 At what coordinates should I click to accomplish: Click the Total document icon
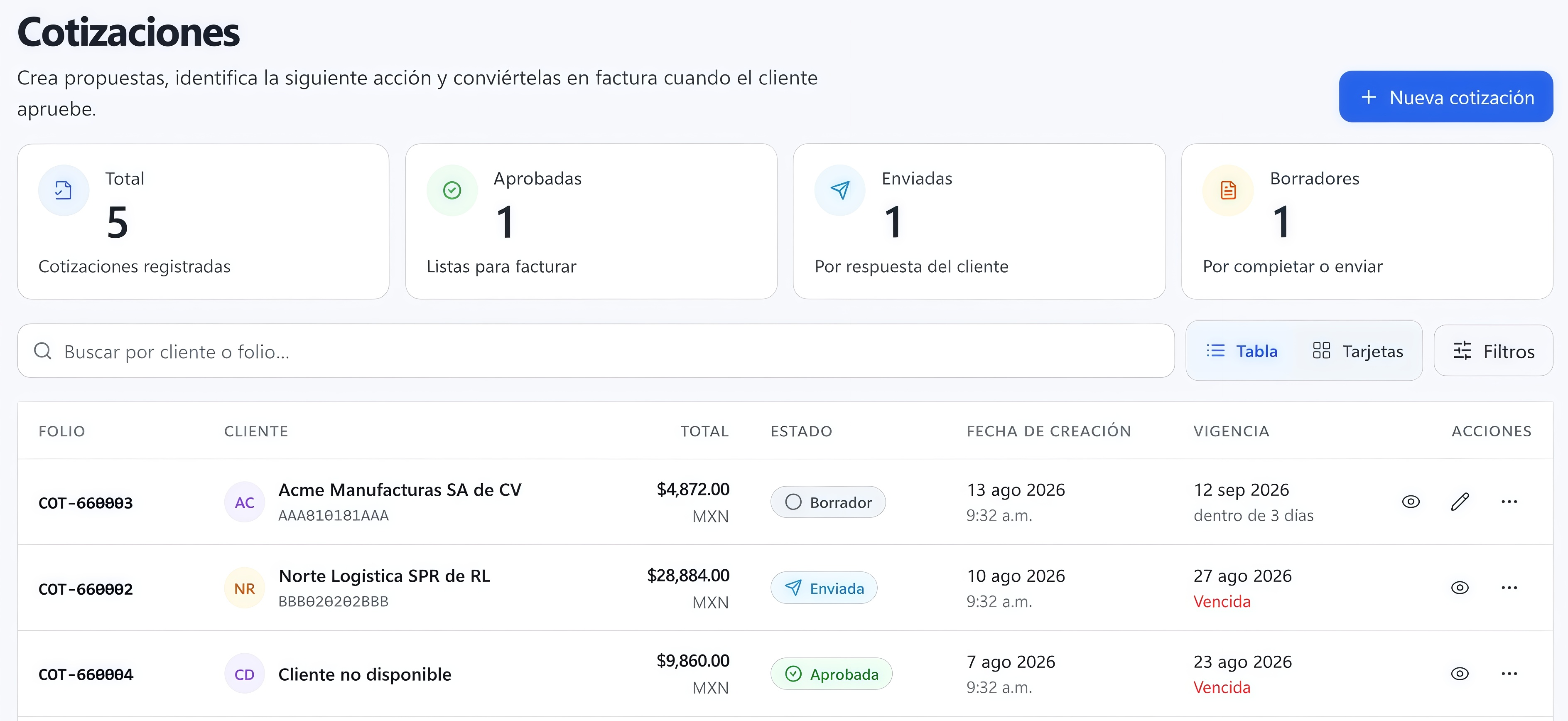[x=63, y=191]
